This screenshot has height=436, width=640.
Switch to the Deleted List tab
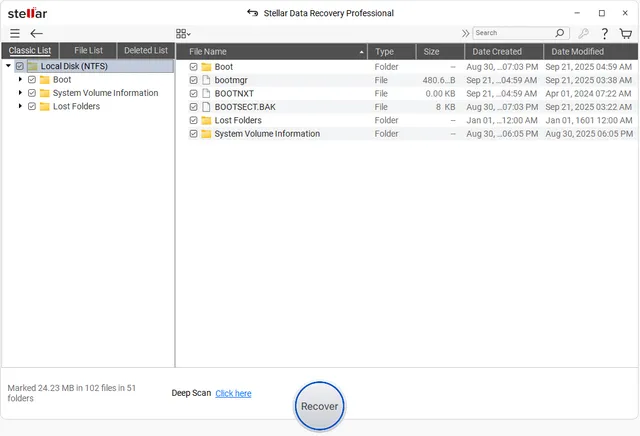click(x=145, y=50)
